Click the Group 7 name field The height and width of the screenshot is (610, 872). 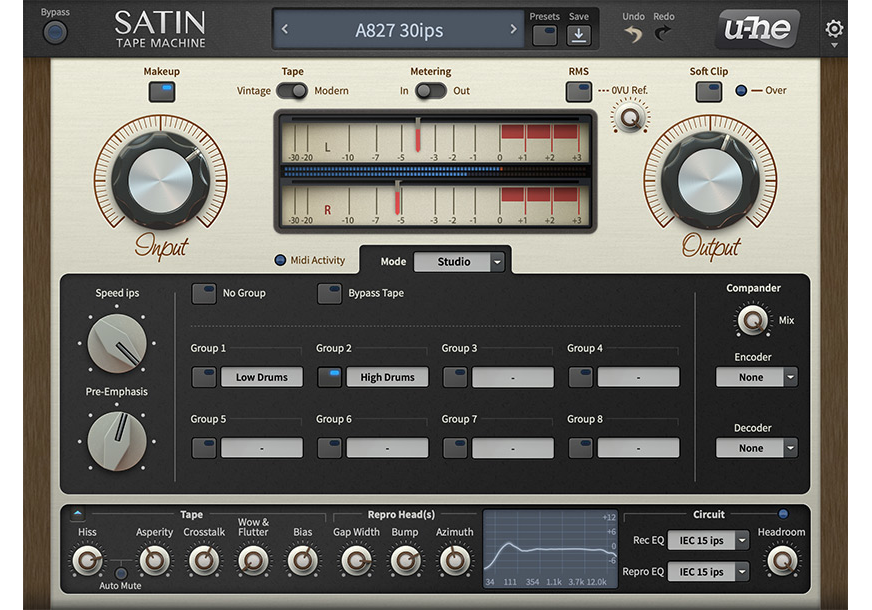pos(513,448)
